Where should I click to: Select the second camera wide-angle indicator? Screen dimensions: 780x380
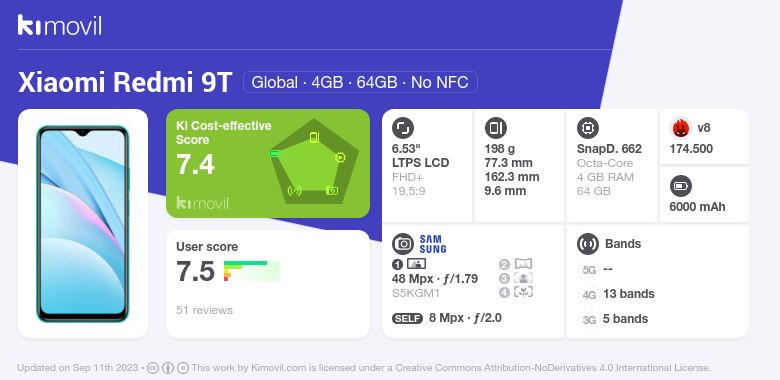pyautogui.click(x=516, y=264)
